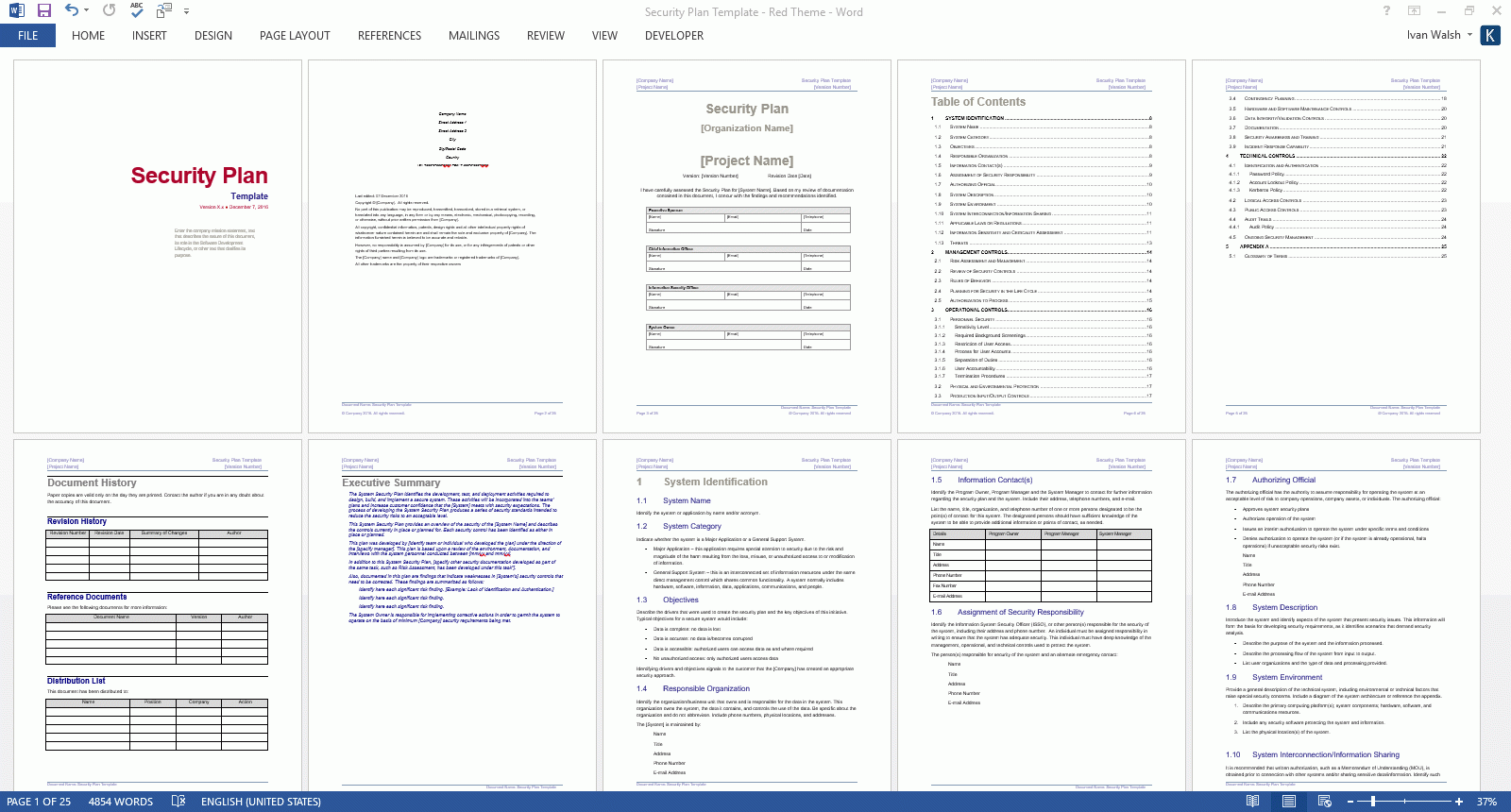Click the zoom slider handle
This screenshot has height=812, width=1511.
pyautogui.click(x=1373, y=802)
